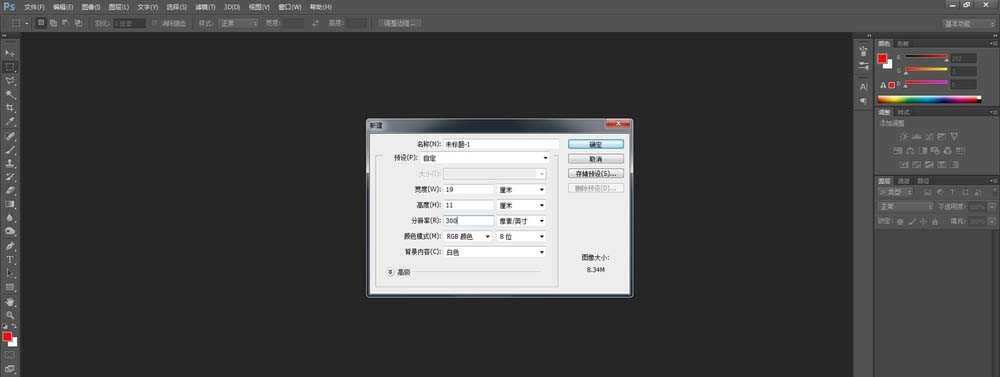This screenshot has height=377, width=1000.
Task: Select the Move tool in the toolbox
Action: coord(10,54)
